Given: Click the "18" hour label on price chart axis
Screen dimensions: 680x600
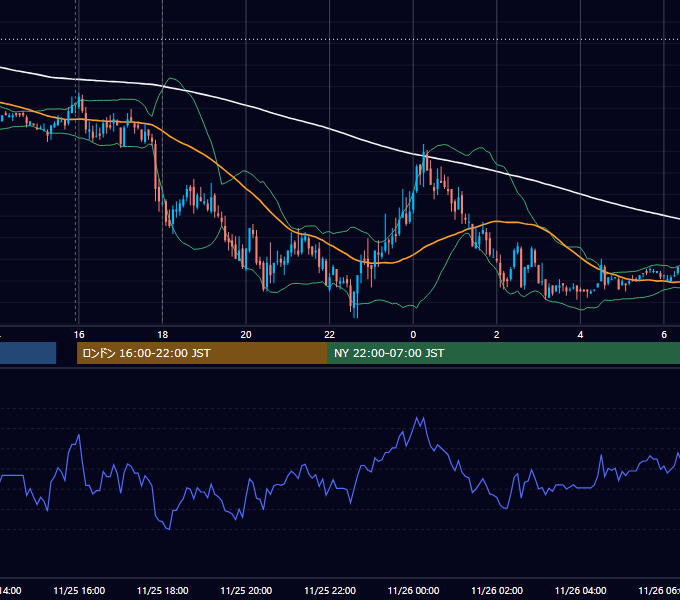Looking at the screenshot, I should point(163,334).
